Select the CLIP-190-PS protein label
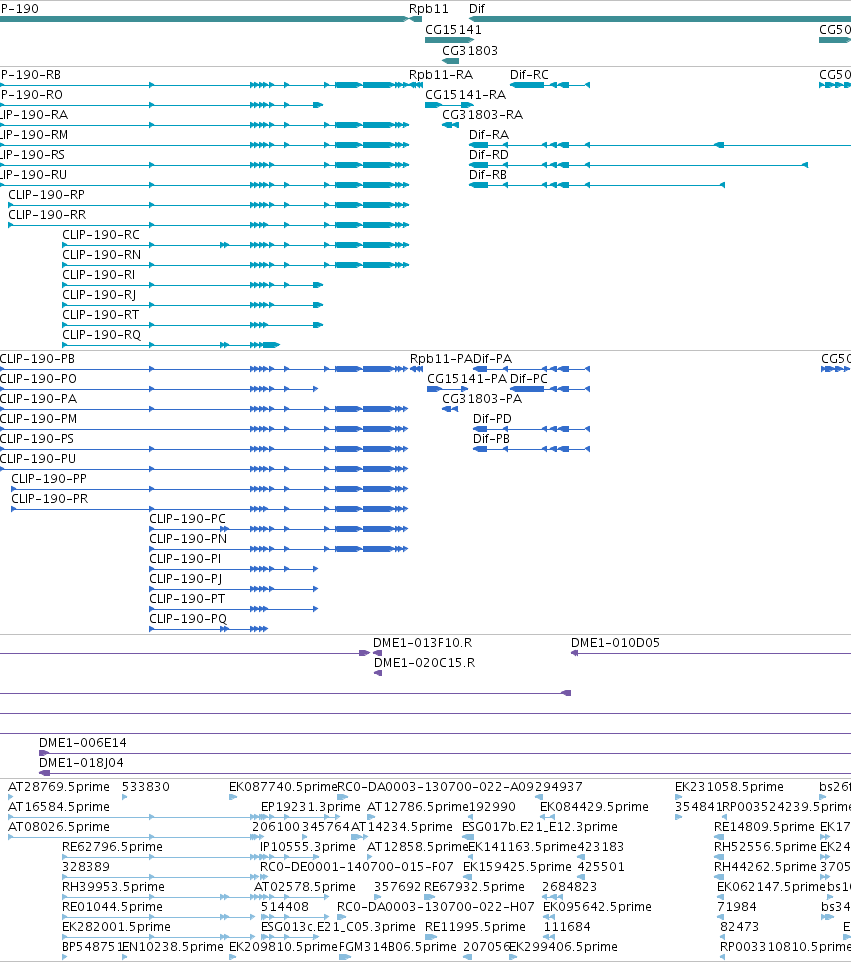851x962 pixels. pyautogui.click(x=37, y=439)
